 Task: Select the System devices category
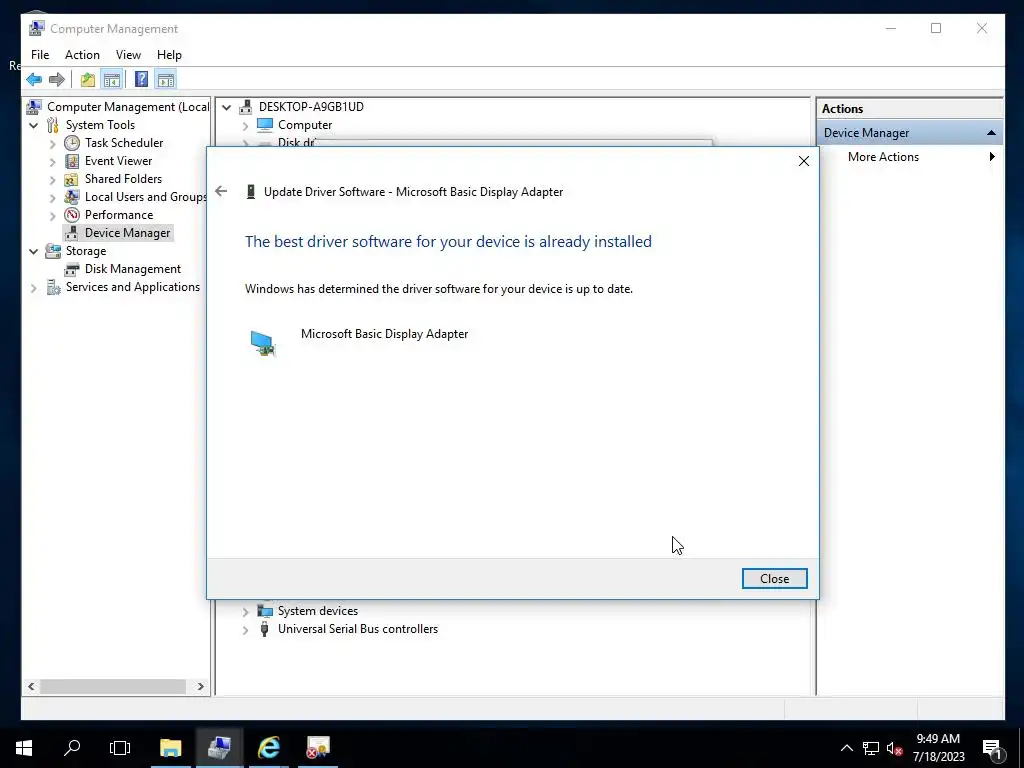(x=317, y=611)
